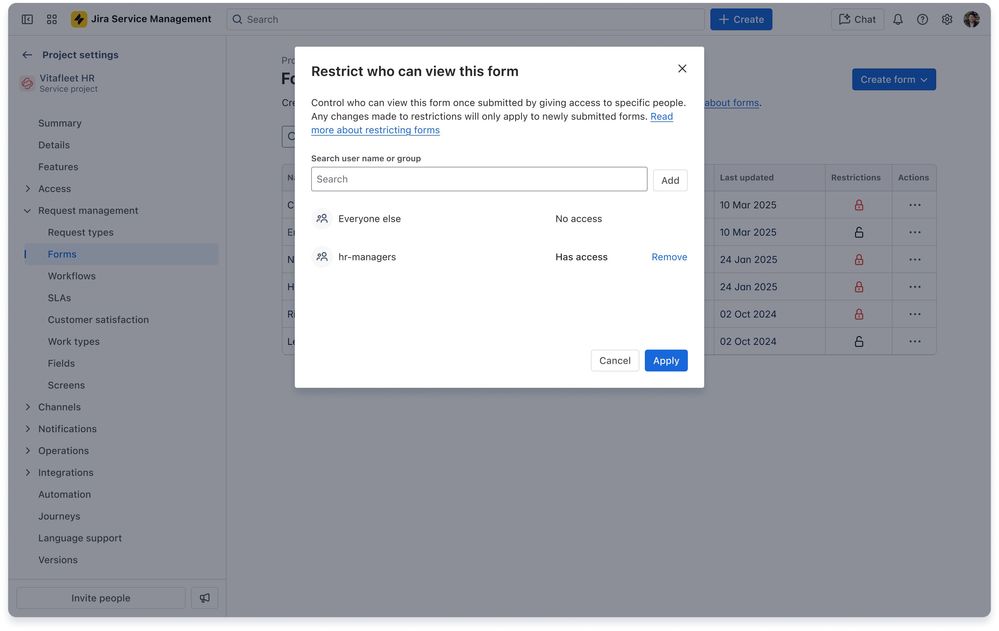Click the Vitafleet HR project icon
Image resolution: width=999 pixels, height=631 pixels.
[27, 83]
